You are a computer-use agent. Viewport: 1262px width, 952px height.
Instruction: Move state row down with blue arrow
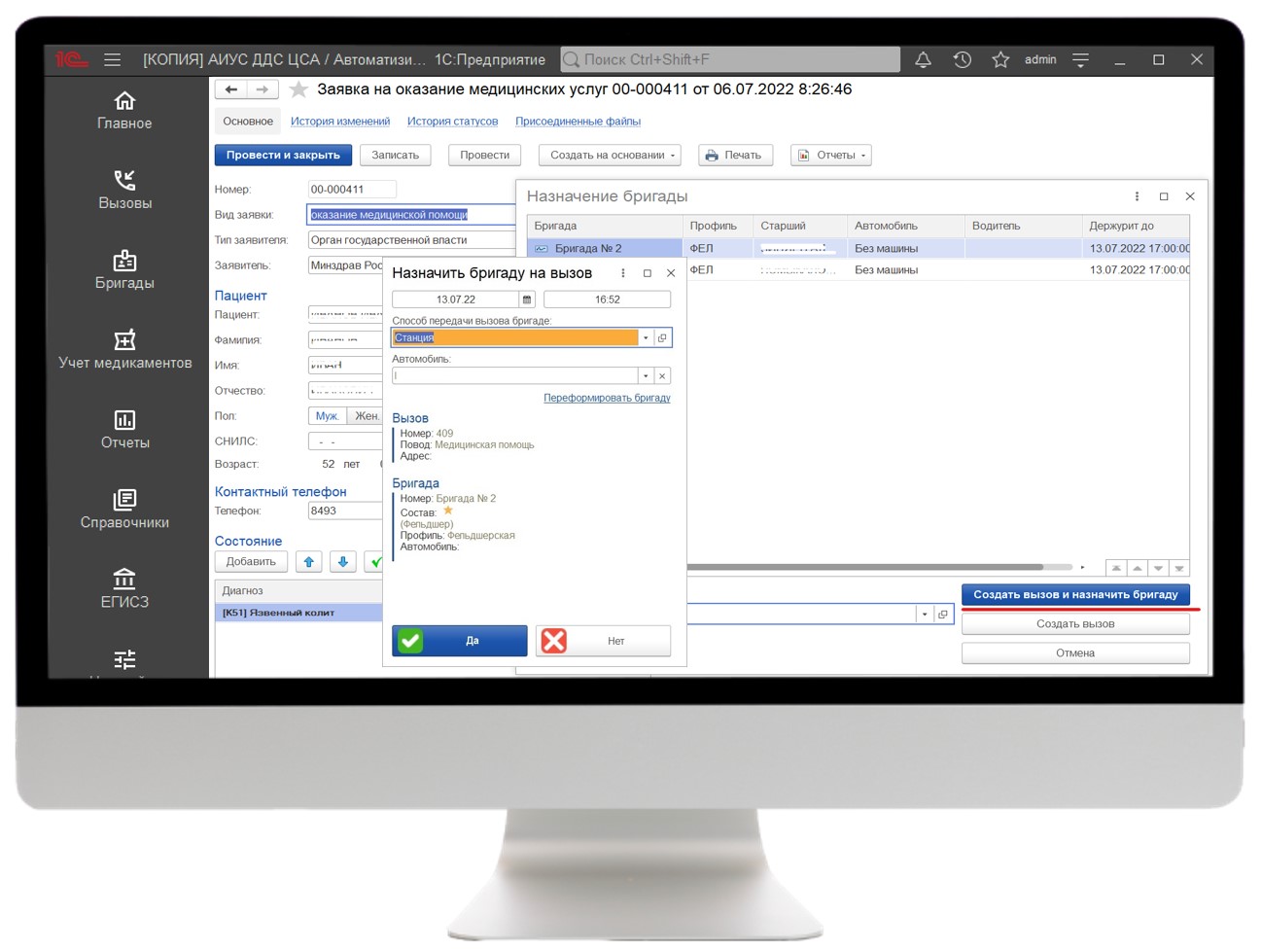(x=342, y=561)
